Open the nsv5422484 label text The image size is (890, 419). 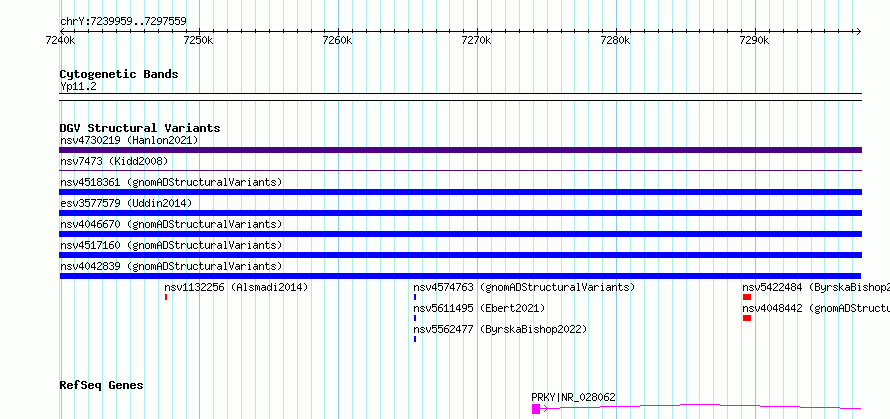pyautogui.click(x=816, y=287)
